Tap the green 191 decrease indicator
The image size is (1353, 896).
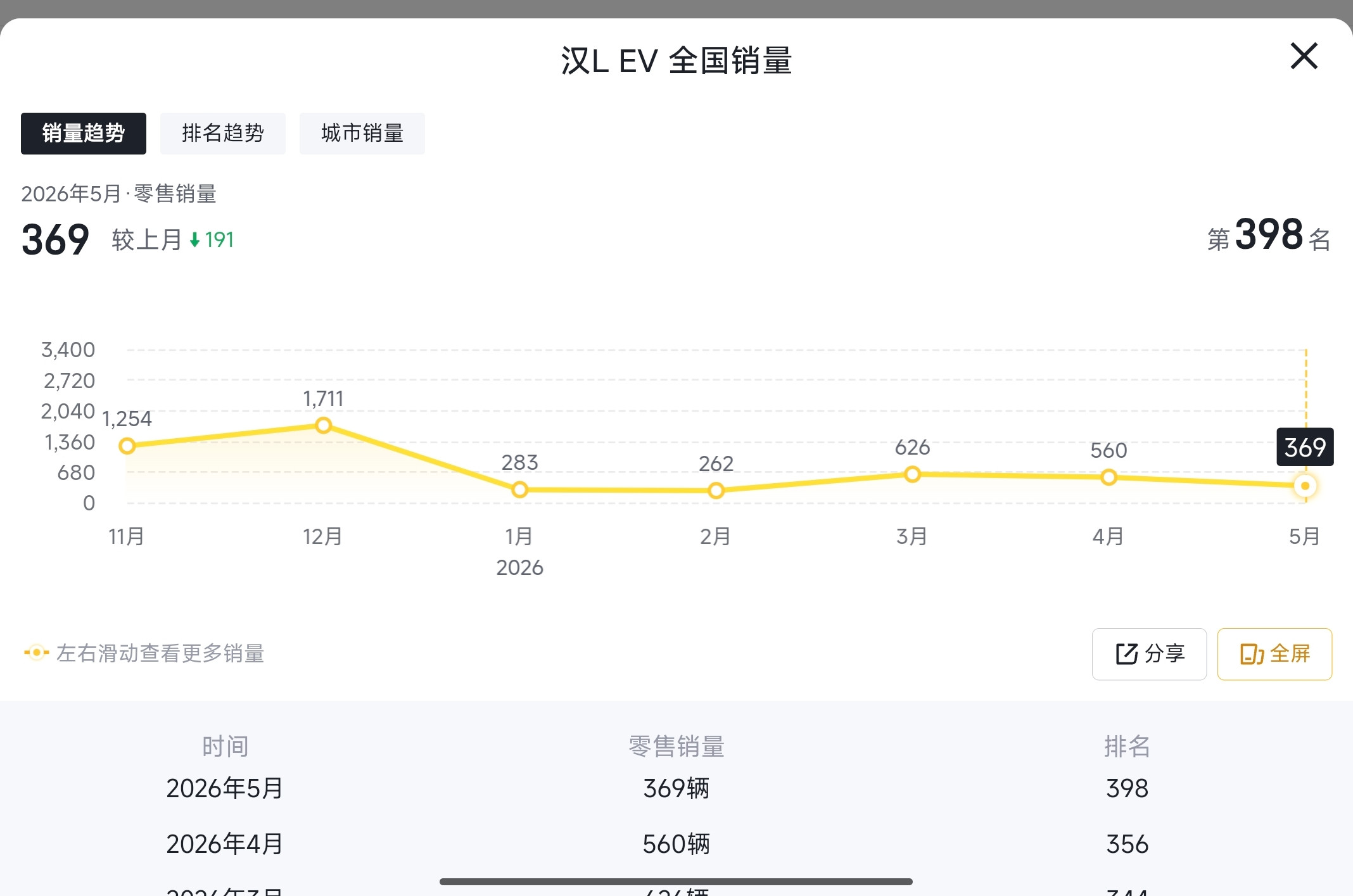click(212, 240)
